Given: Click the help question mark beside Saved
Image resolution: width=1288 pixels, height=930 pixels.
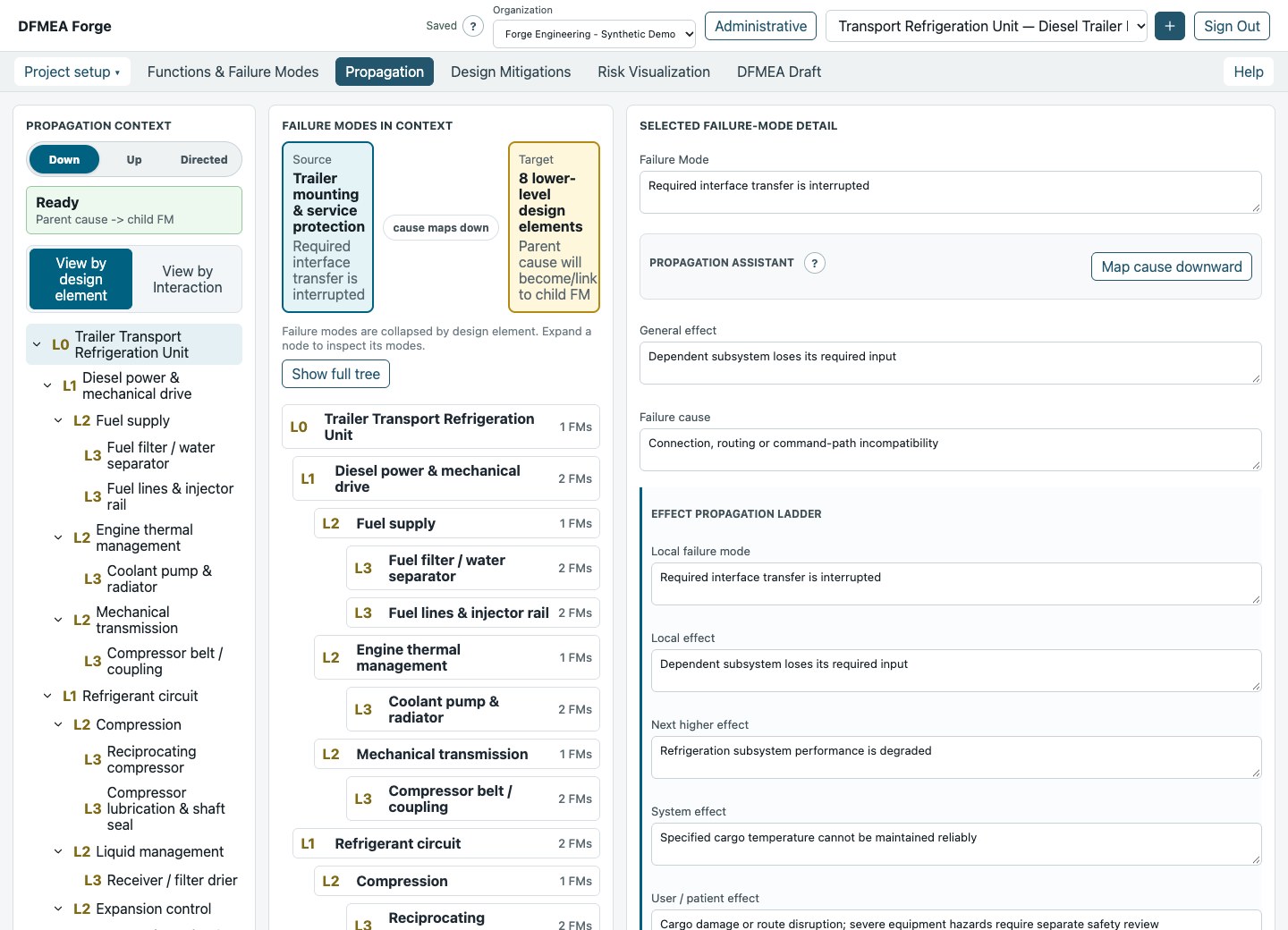Looking at the screenshot, I should point(473,26).
